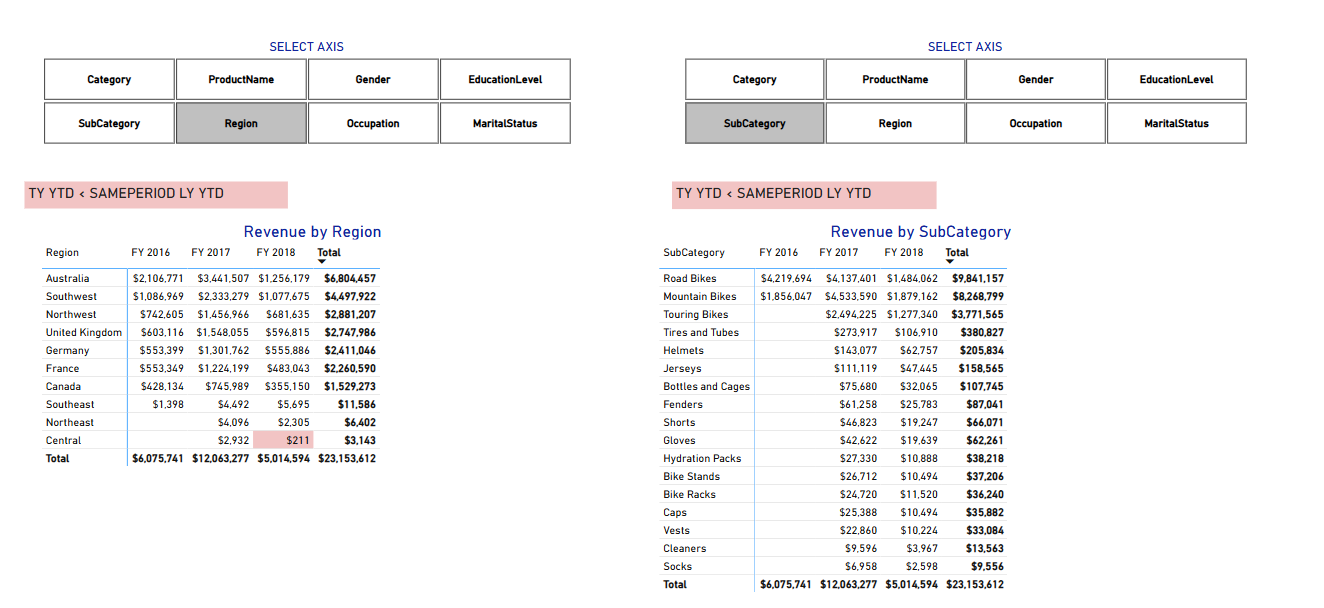Sort by FY 2017 in Revenue by SubCategory
The image size is (1324, 608).
click(839, 252)
